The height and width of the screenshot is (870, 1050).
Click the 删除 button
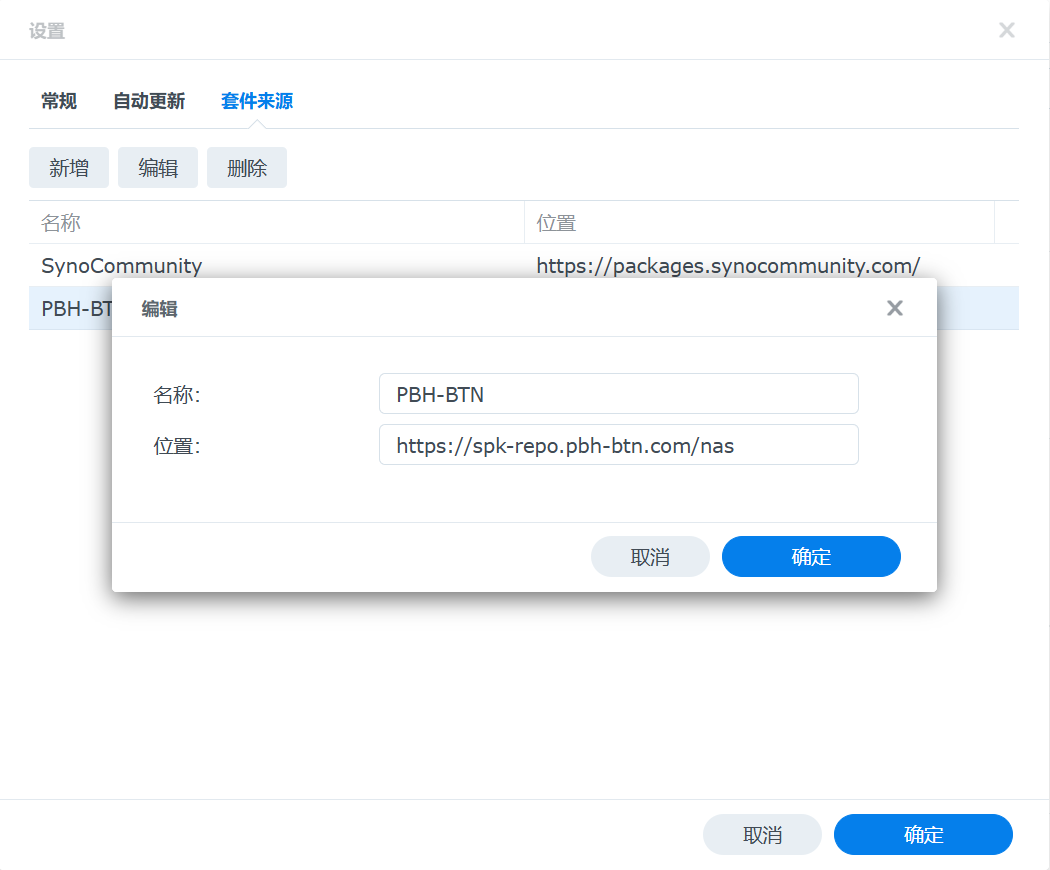[247, 168]
